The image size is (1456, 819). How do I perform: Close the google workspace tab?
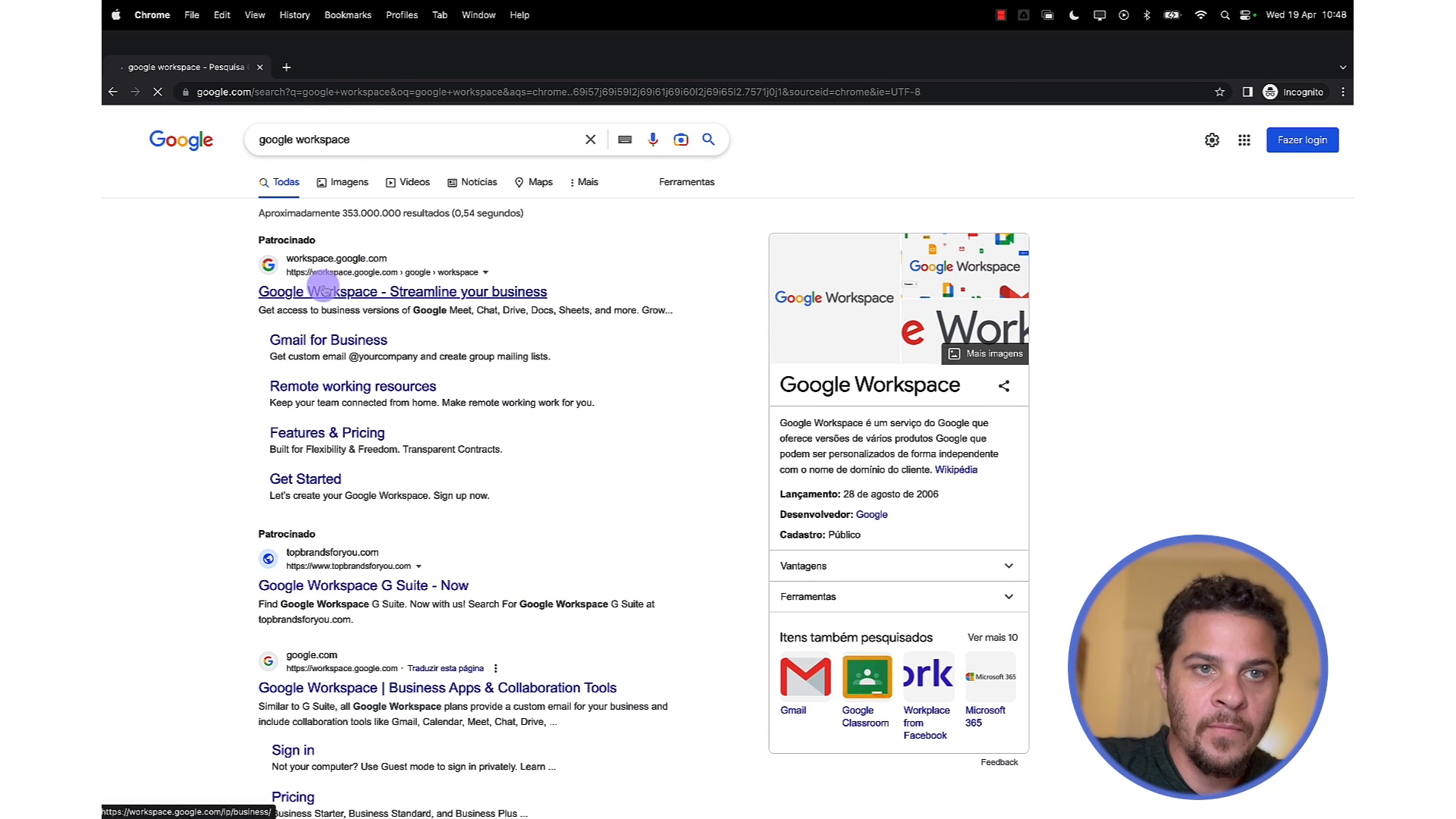point(260,67)
